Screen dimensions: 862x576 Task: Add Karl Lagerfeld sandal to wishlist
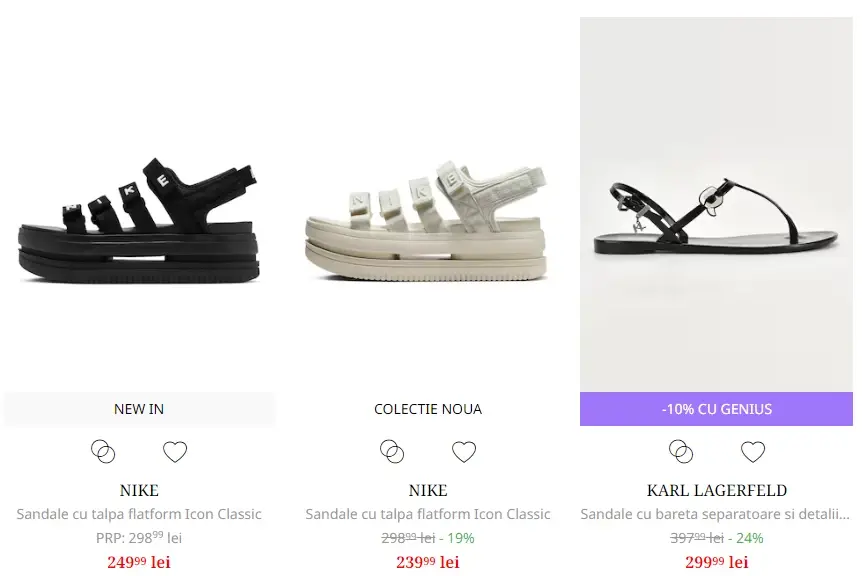[x=753, y=452]
